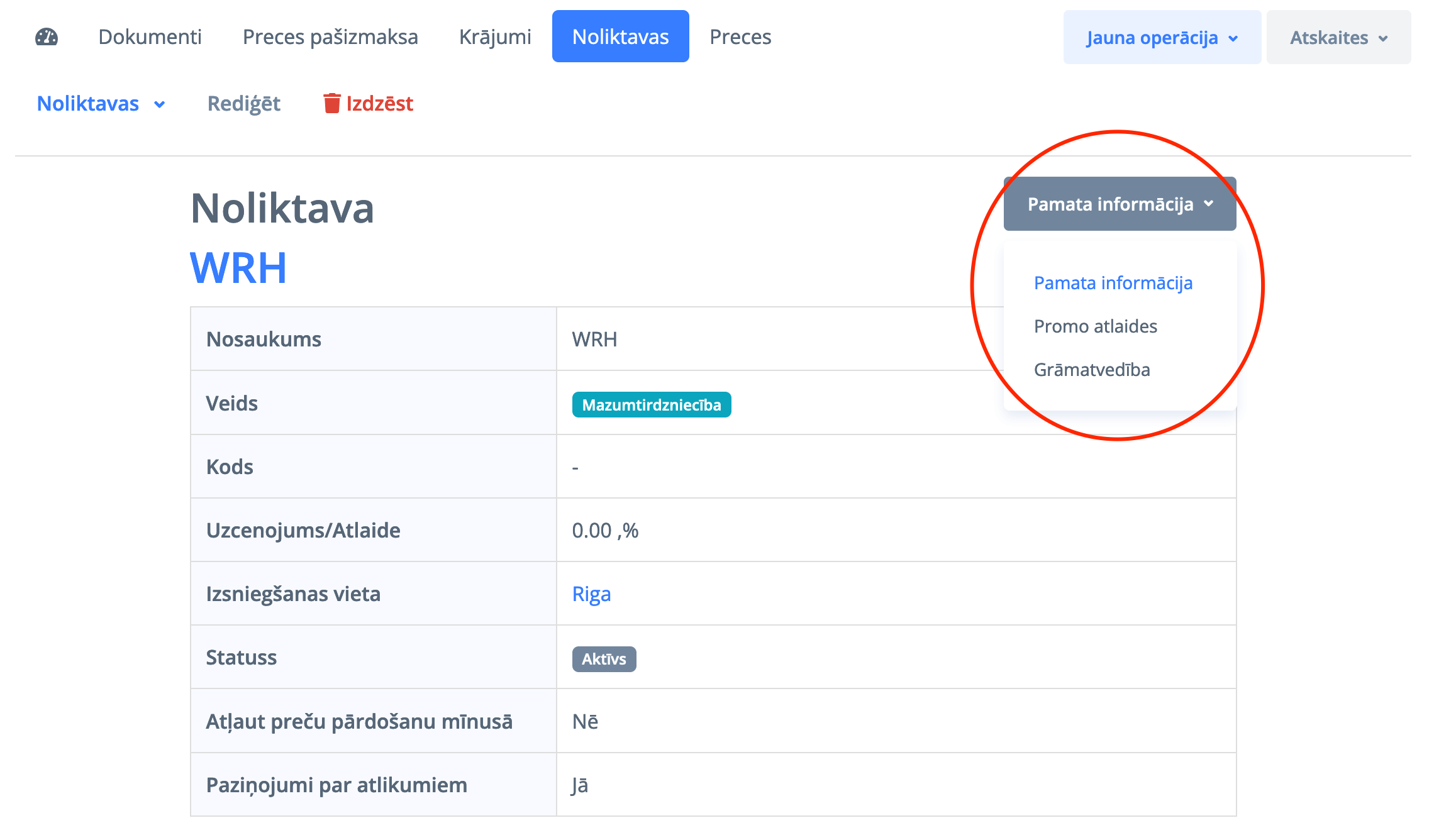Open the Preces tab
The width and height of the screenshot is (1434, 840).
tap(740, 37)
